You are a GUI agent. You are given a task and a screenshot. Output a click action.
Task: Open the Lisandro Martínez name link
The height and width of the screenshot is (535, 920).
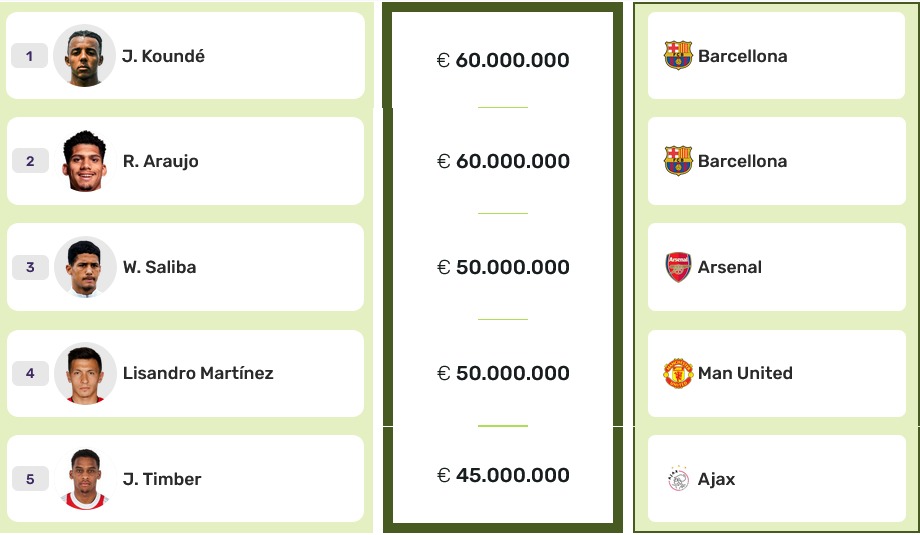tap(198, 373)
